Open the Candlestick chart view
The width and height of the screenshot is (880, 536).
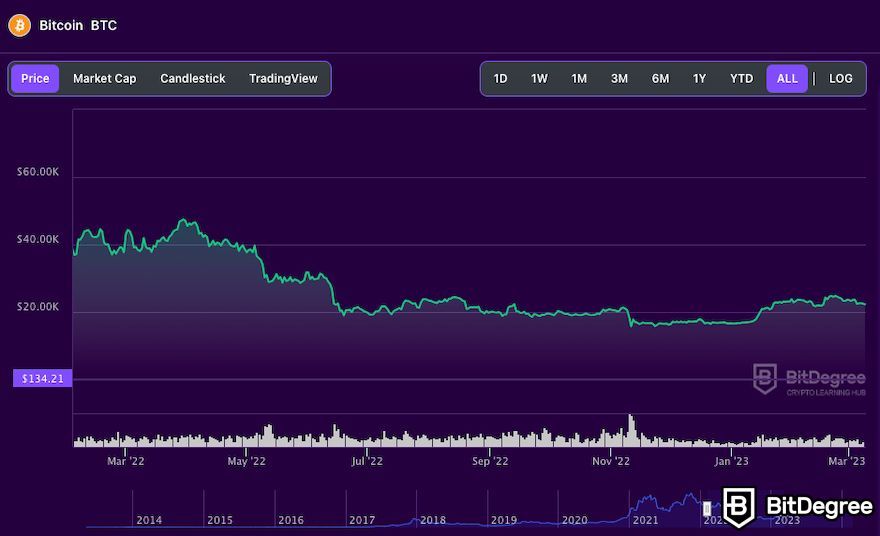[x=192, y=79]
